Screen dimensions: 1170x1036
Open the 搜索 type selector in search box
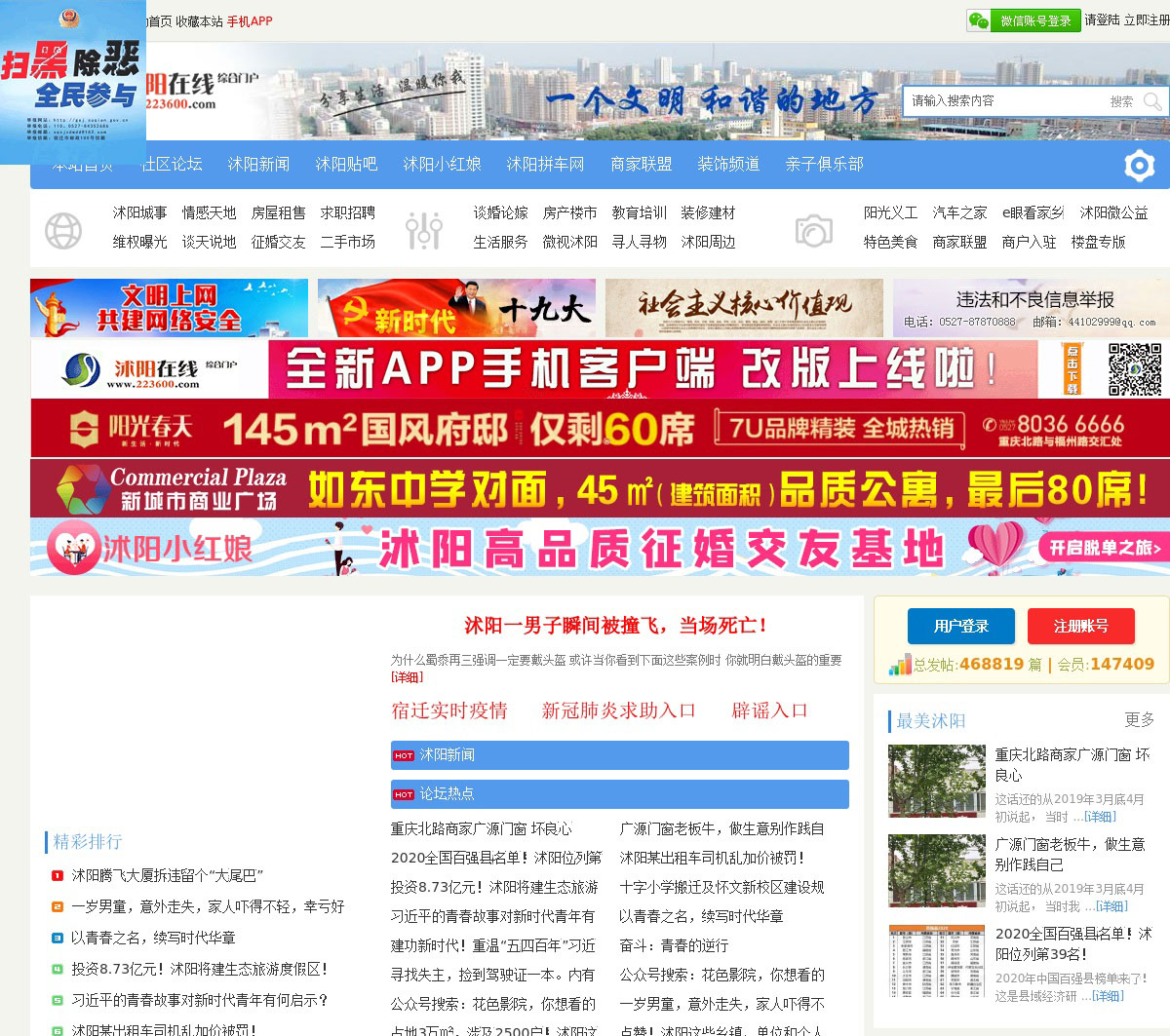(1120, 101)
